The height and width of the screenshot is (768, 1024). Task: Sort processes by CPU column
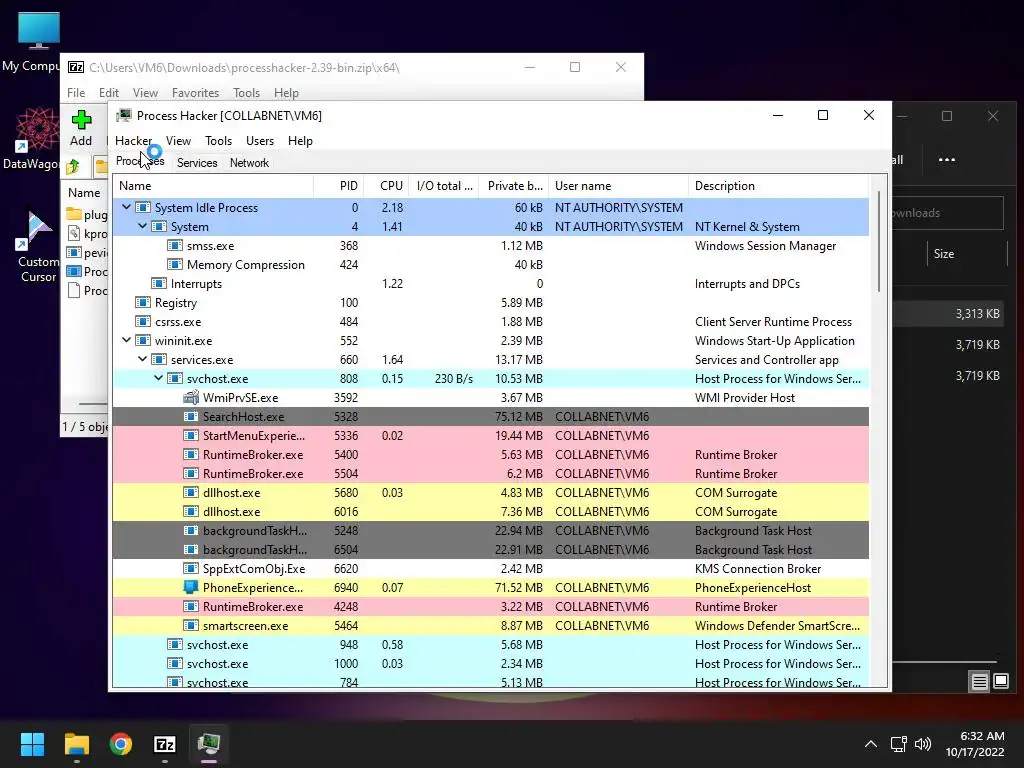tap(387, 185)
